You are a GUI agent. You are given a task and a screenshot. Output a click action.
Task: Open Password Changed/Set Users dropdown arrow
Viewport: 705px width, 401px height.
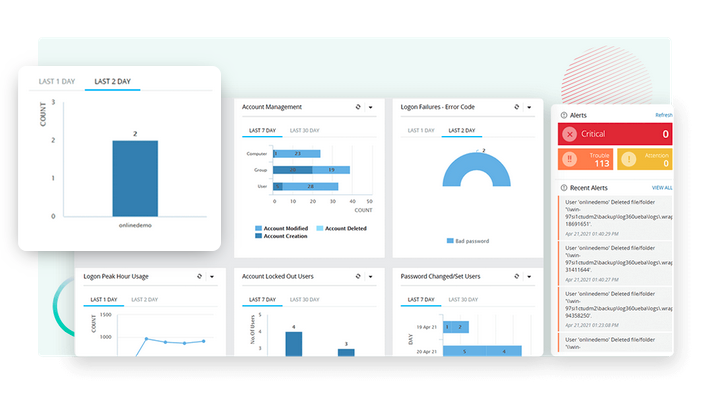pyautogui.click(x=528, y=276)
